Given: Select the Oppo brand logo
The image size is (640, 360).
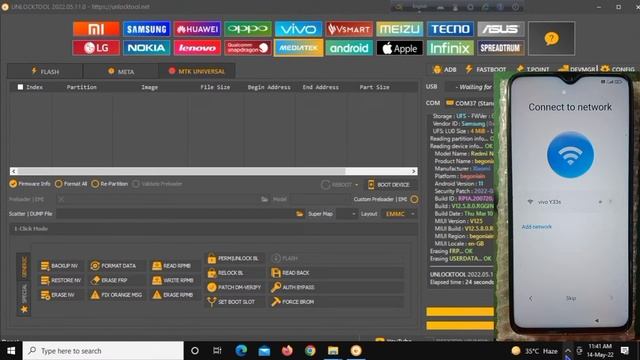Looking at the screenshot, I should pyautogui.click(x=248, y=29).
